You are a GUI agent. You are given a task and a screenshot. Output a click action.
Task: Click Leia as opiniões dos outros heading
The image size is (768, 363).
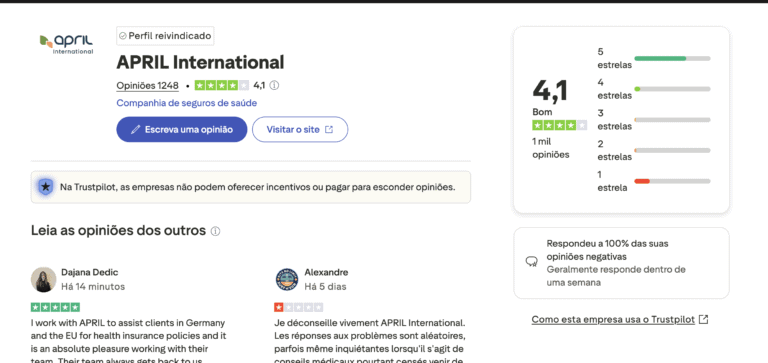coord(118,230)
